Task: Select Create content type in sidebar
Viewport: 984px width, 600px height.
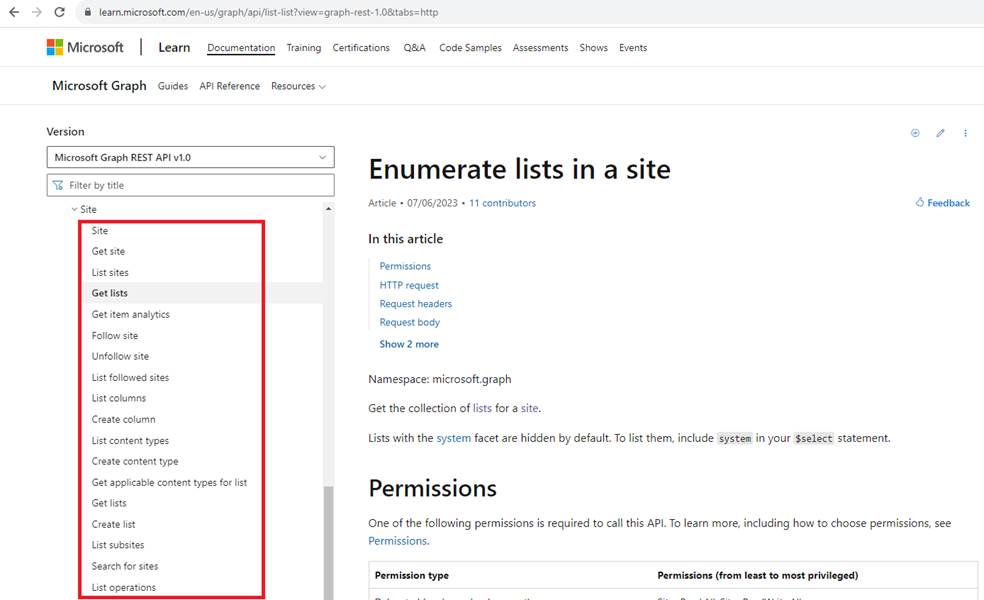Action: point(135,461)
